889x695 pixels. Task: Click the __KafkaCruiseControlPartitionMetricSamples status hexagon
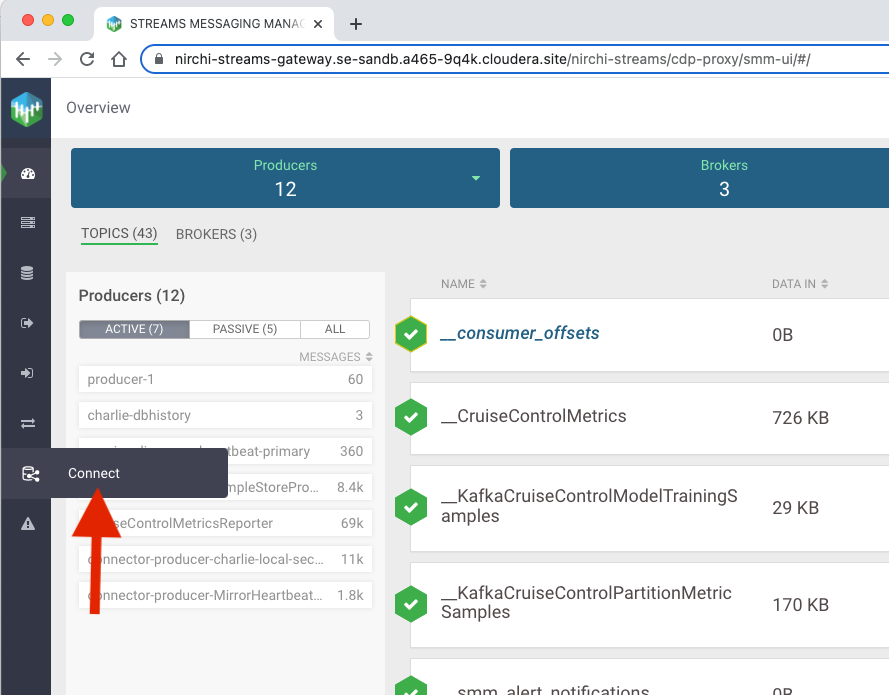pos(411,604)
